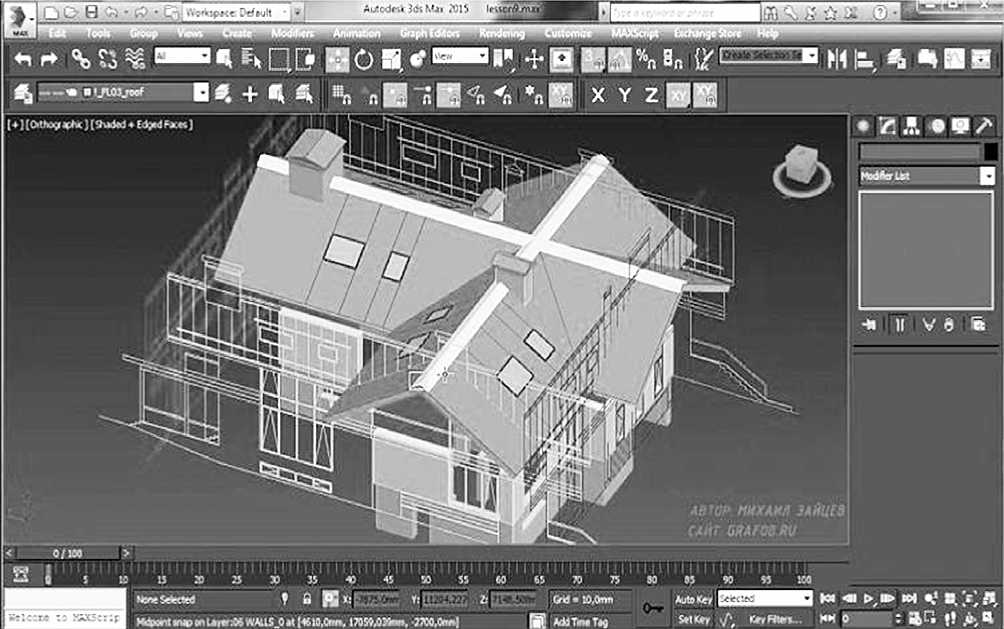Image resolution: width=1004 pixels, height=629 pixels.
Task: Toggle the Angle Snap button
Action: click(619, 60)
